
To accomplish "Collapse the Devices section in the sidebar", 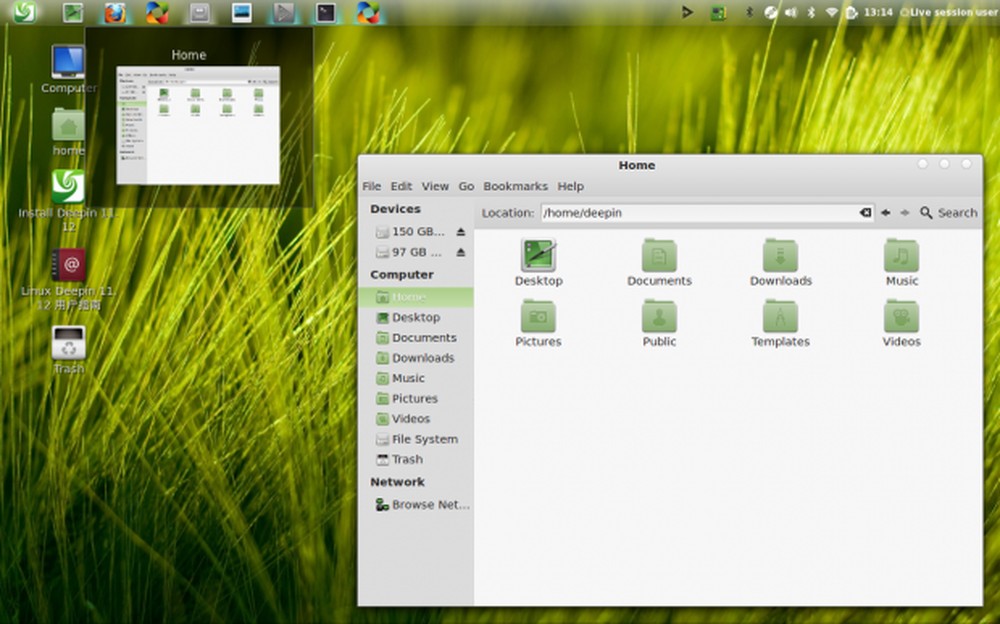I will click(x=397, y=208).
